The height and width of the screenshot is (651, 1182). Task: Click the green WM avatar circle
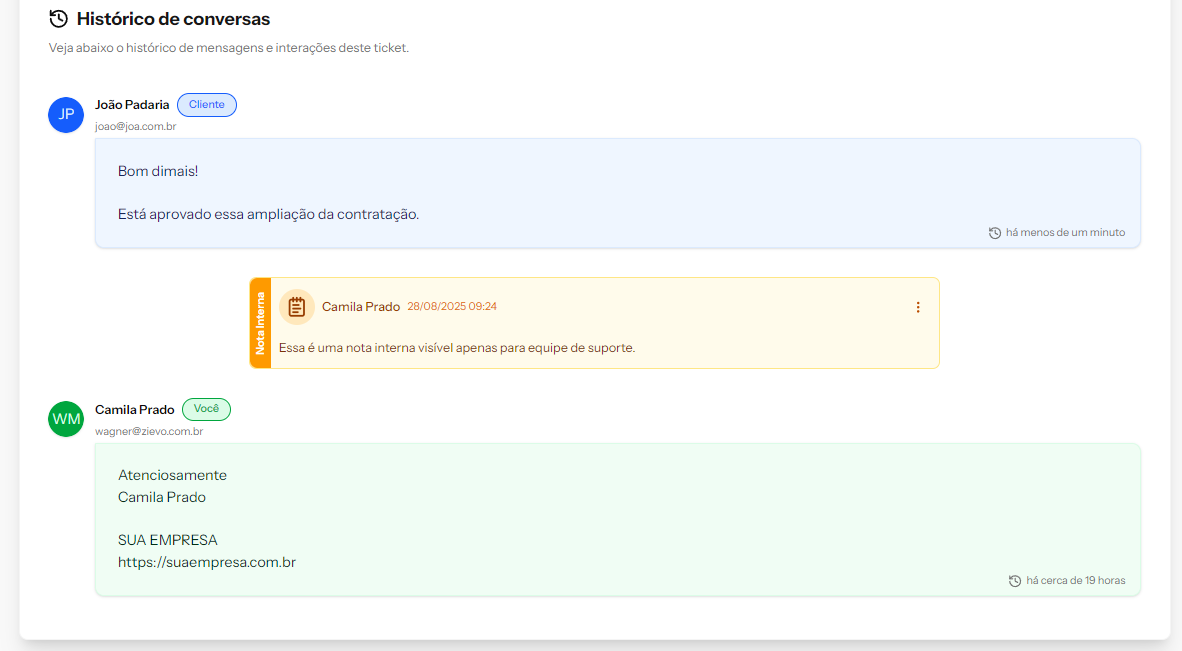tap(66, 419)
